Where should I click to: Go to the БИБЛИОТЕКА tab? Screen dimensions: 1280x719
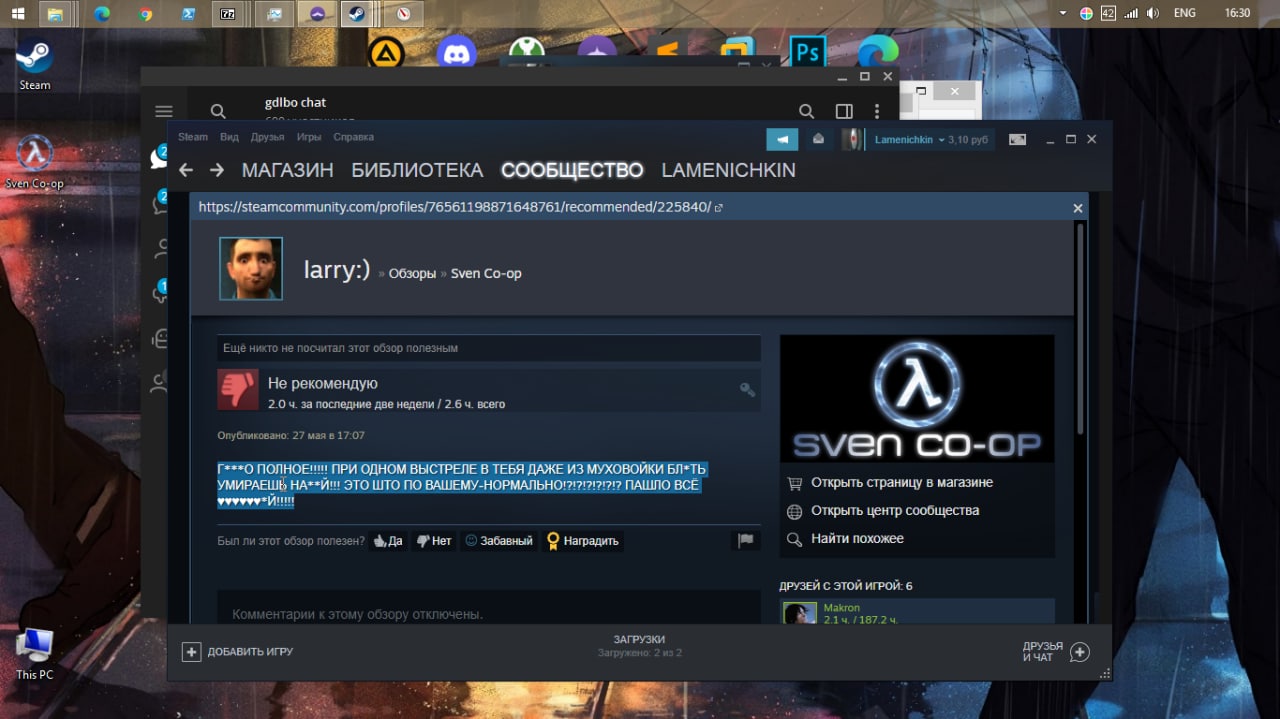click(x=417, y=170)
